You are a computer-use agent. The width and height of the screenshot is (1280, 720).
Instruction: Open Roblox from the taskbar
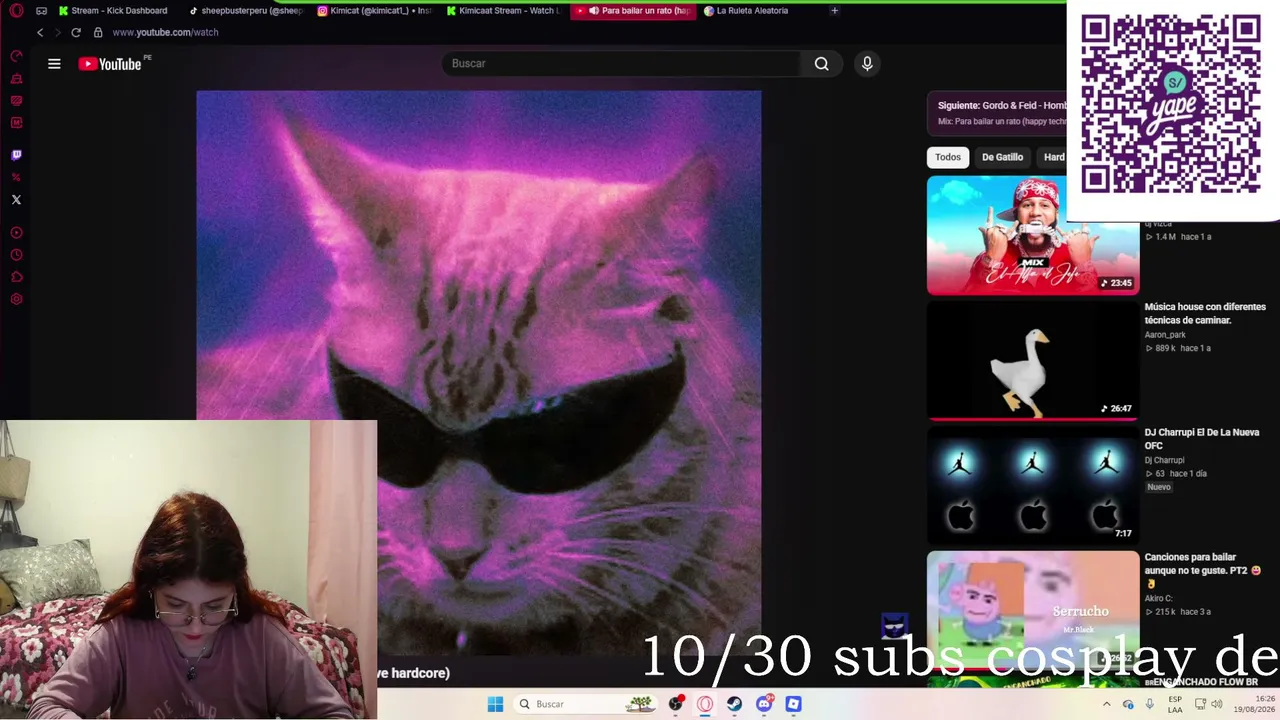(x=794, y=704)
